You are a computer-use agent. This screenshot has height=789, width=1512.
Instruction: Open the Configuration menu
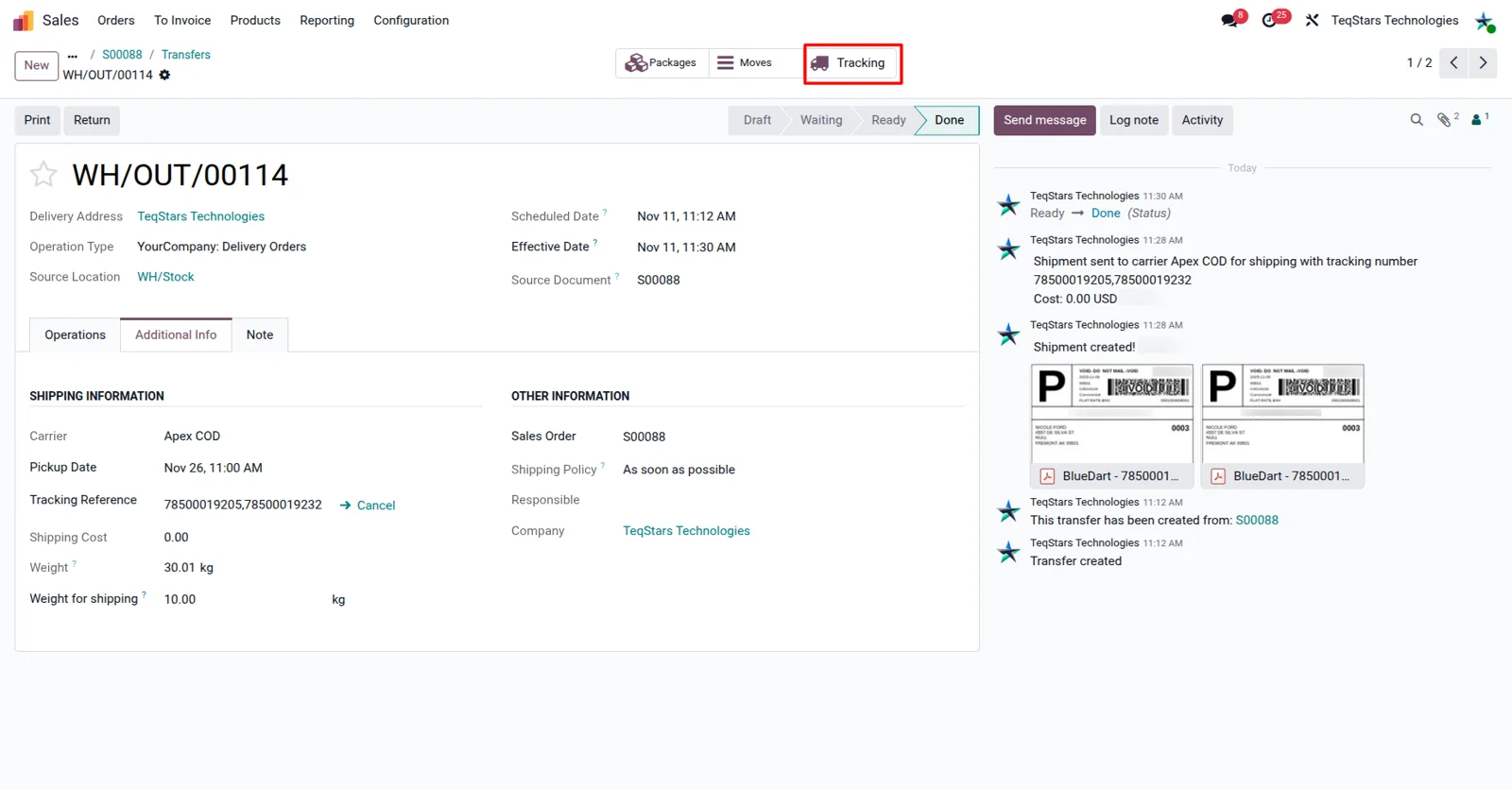[x=411, y=20]
